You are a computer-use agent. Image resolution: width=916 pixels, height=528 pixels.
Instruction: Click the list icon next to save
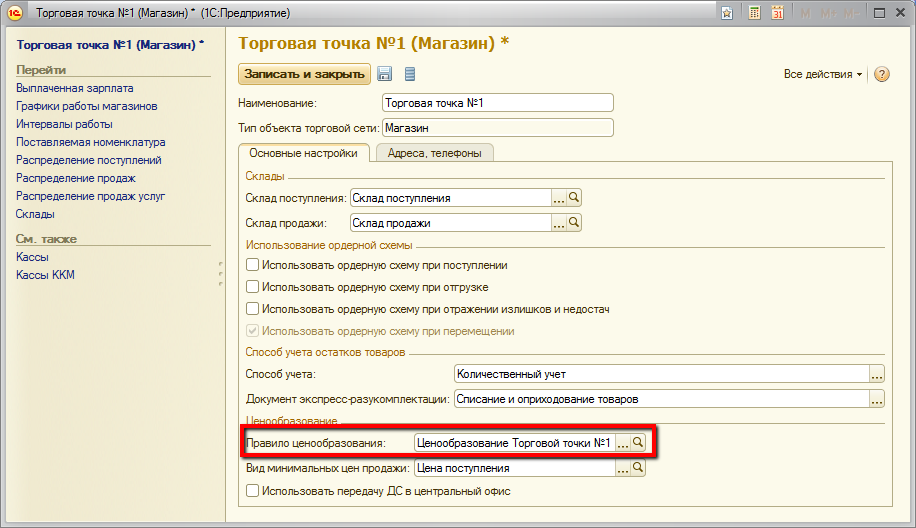click(410, 75)
